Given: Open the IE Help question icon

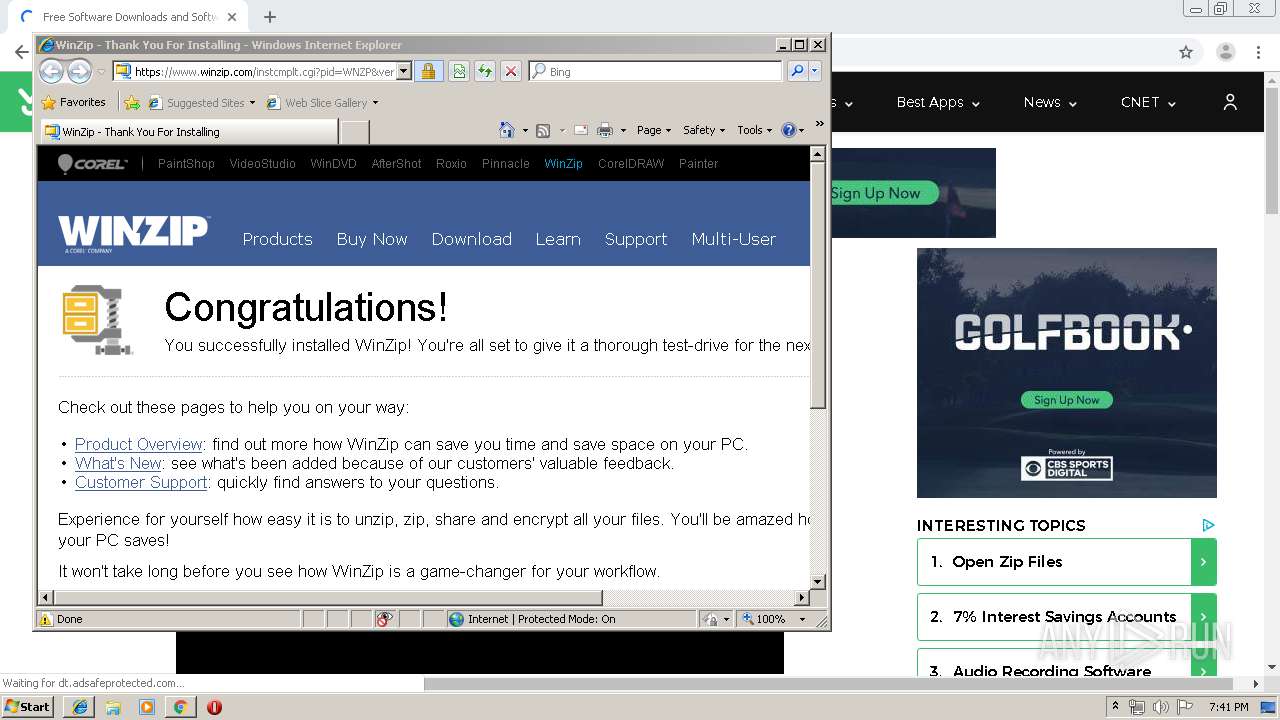Looking at the screenshot, I should pyautogui.click(x=788, y=130).
